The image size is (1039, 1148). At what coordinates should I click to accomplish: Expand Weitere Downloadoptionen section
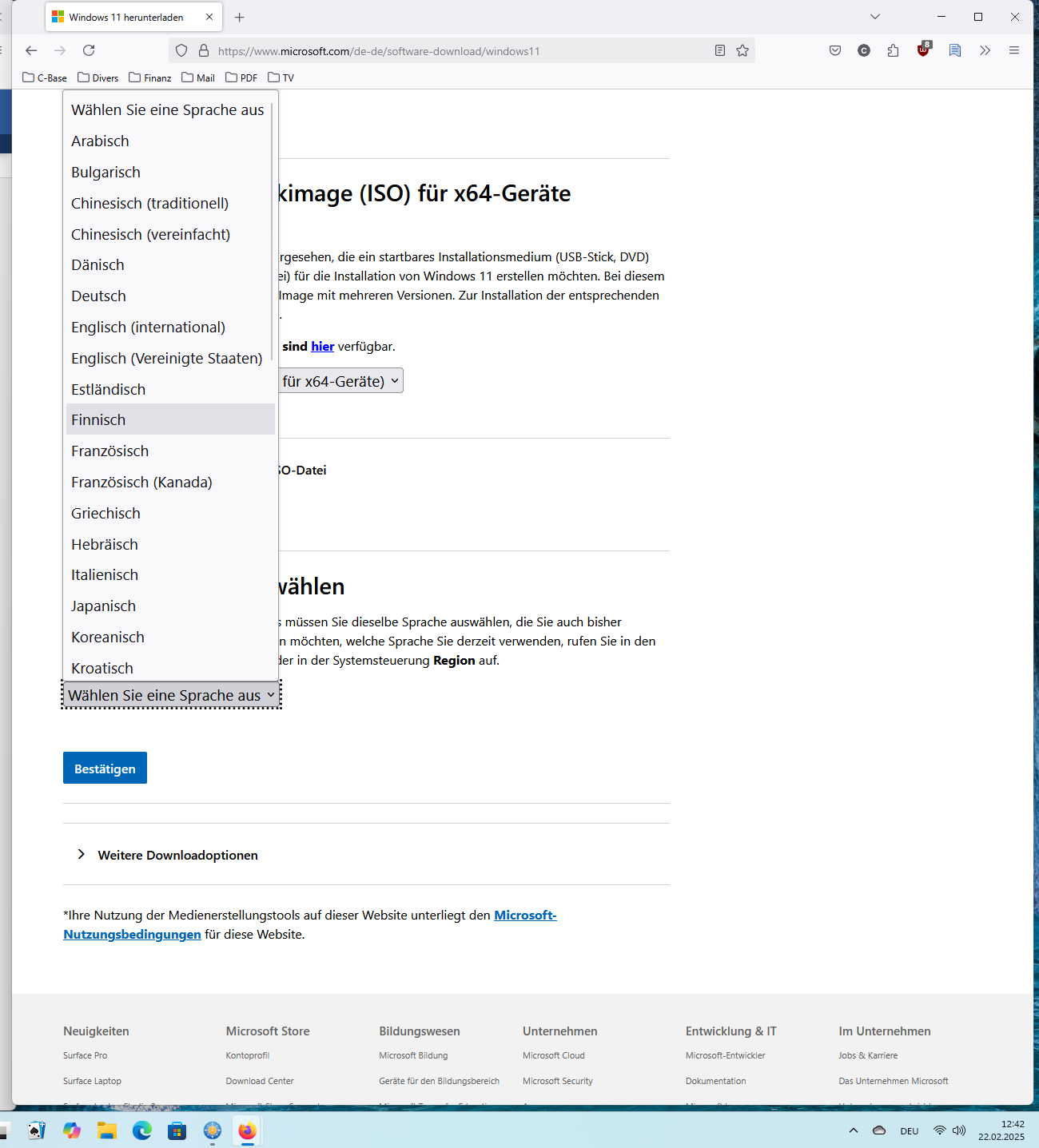[x=168, y=855]
